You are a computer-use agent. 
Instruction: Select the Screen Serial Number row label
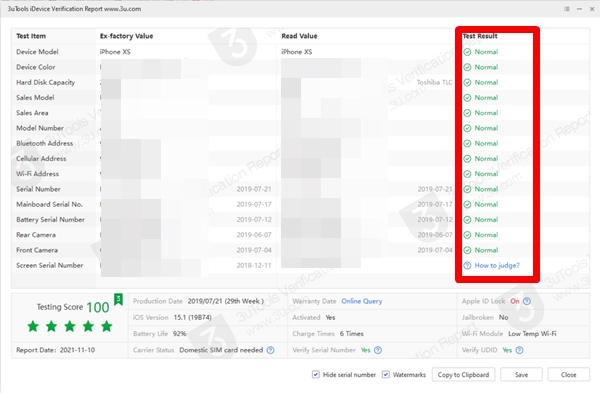50,266
